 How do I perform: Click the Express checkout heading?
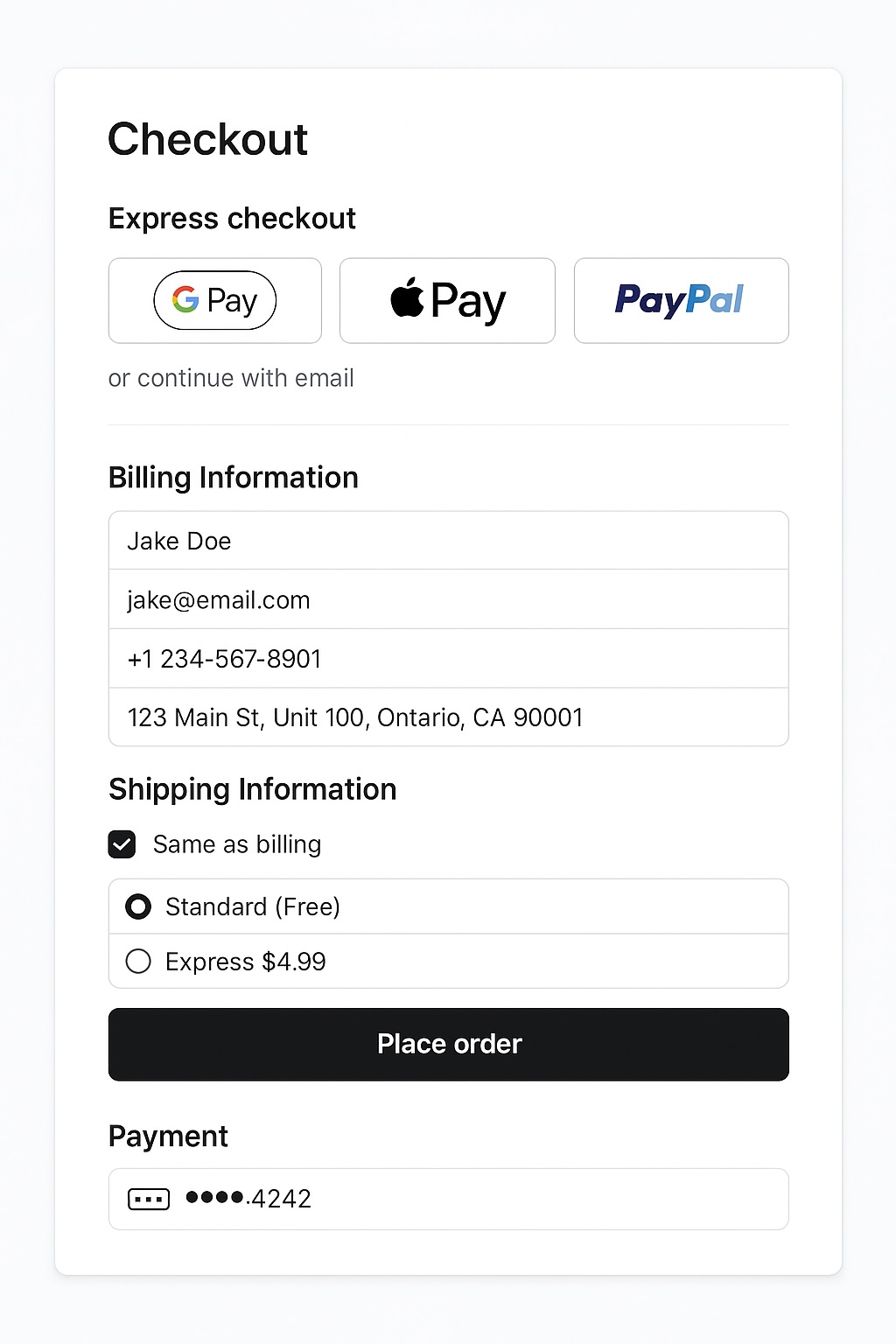coord(232,218)
